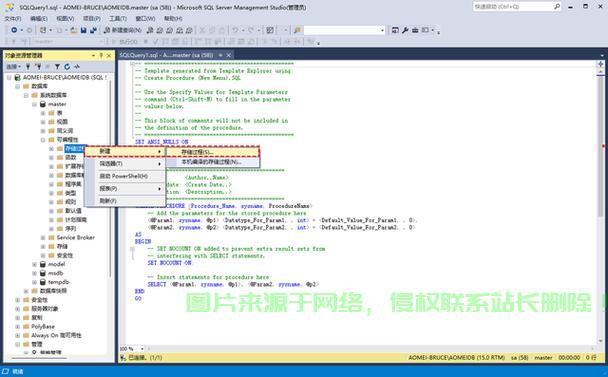Click the Save icon in the toolbar
This screenshot has width=608, height=377.
(83, 30)
